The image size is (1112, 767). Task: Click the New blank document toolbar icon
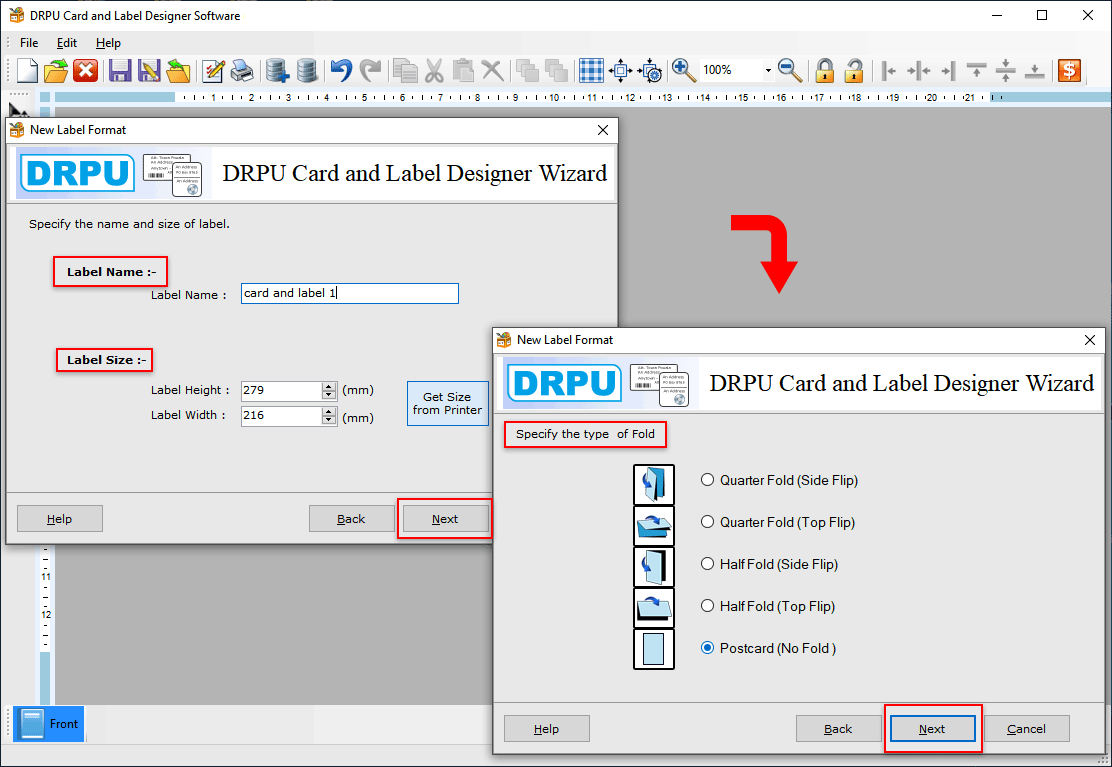coord(27,70)
